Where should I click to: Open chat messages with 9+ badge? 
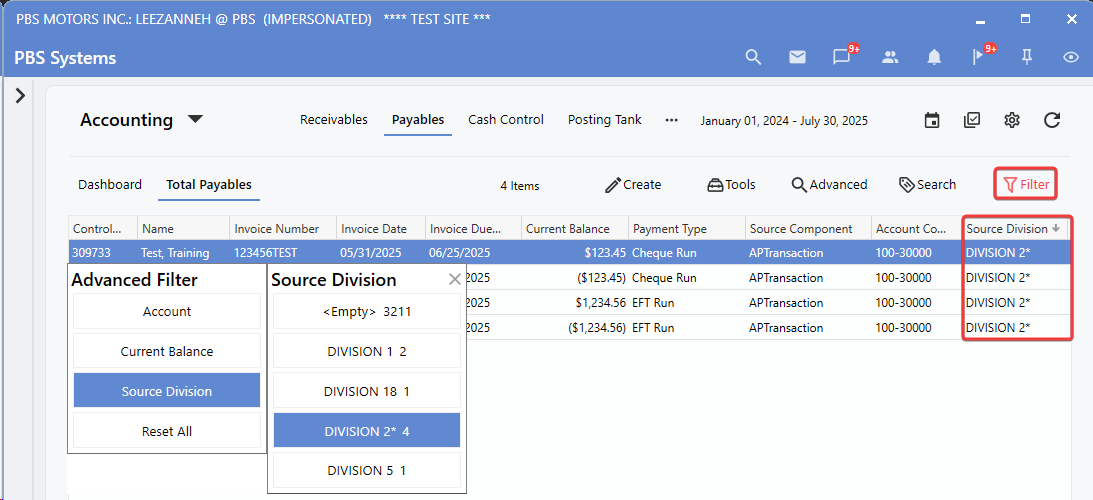point(842,57)
